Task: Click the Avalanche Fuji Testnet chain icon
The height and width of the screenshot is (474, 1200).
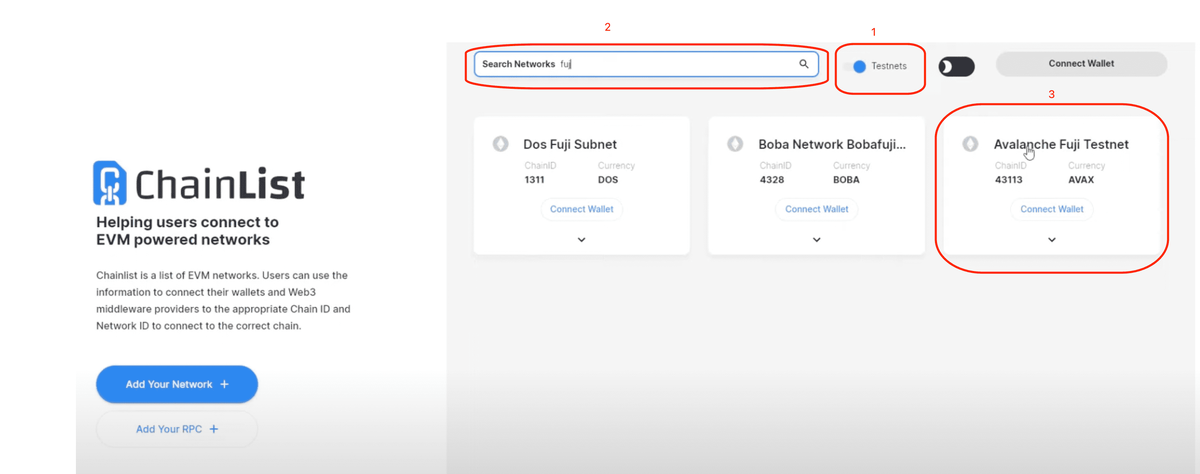Action: pos(970,144)
